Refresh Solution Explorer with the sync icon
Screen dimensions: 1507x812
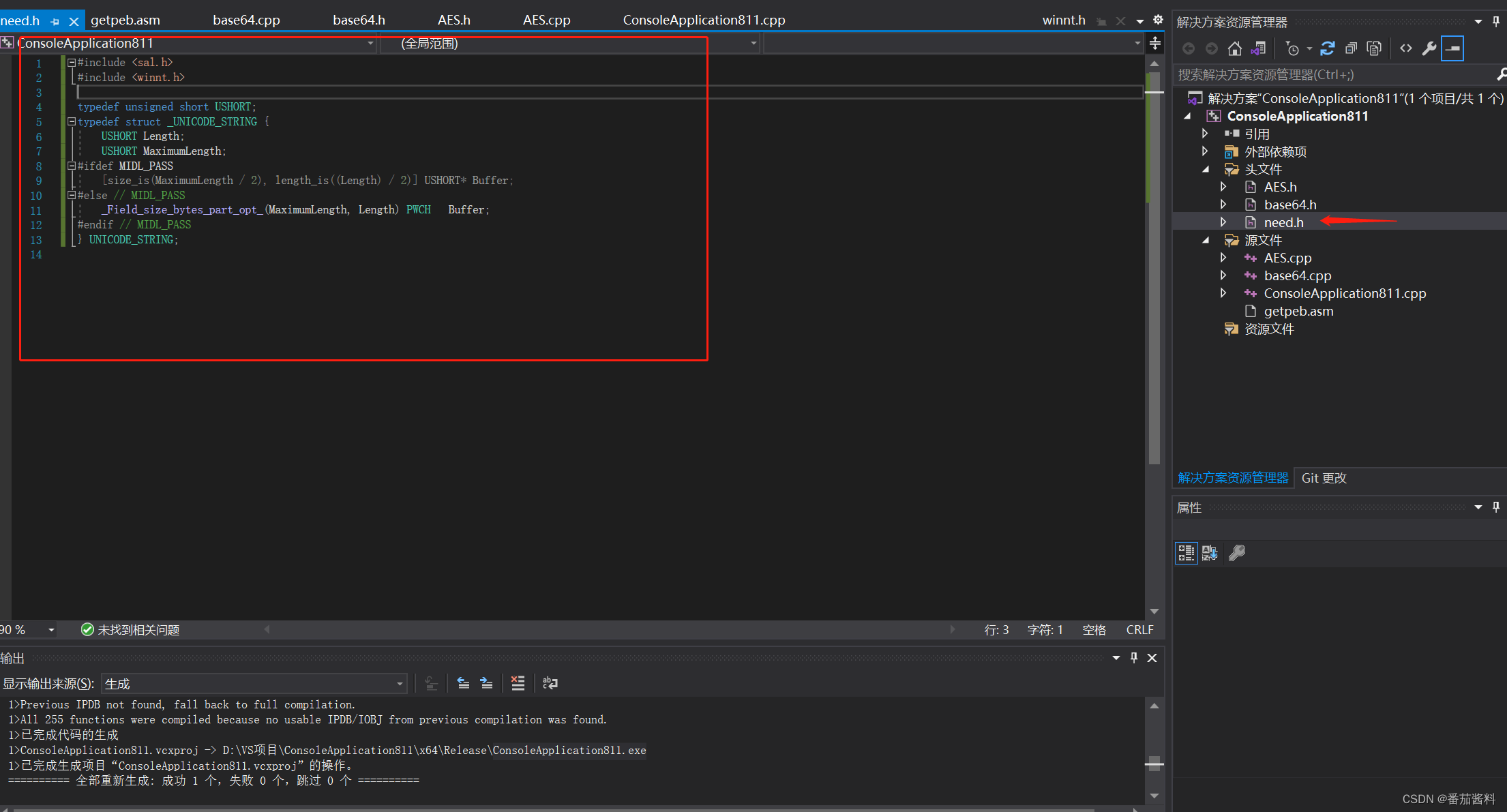[1328, 48]
